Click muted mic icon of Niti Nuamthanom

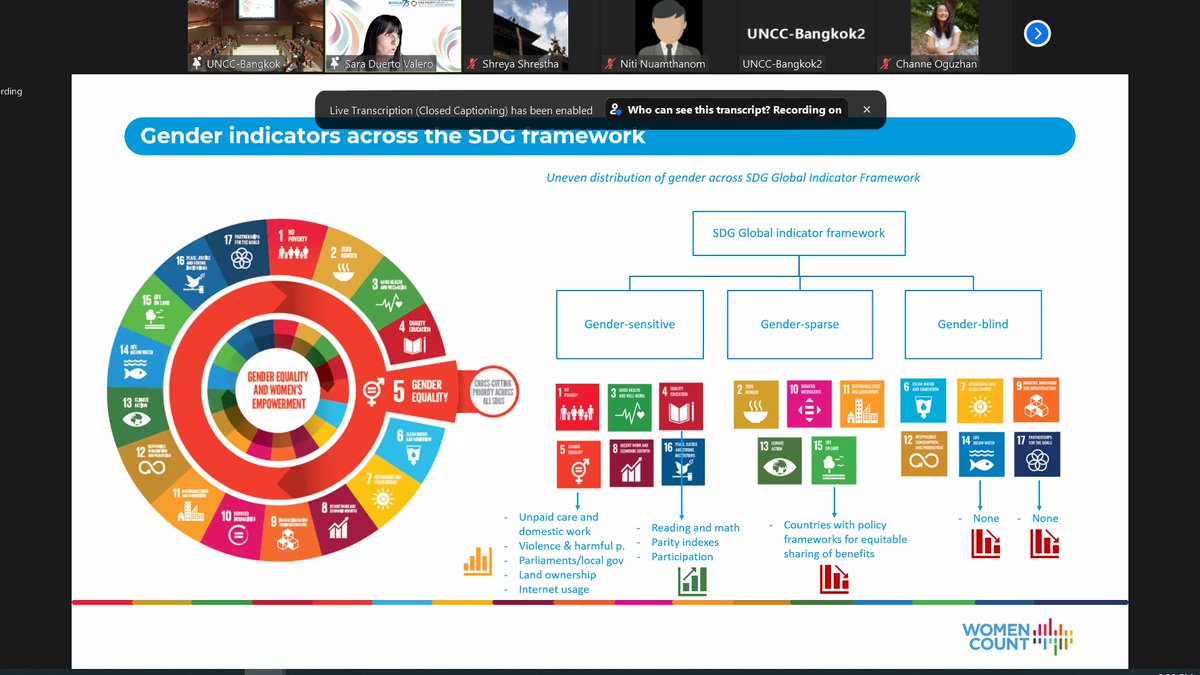[610, 64]
